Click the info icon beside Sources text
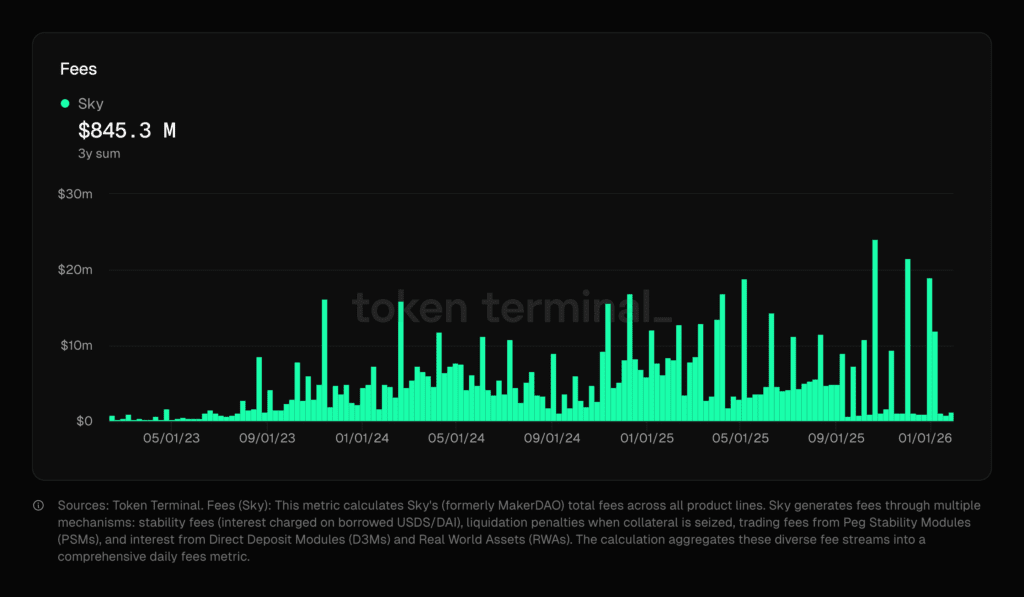This screenshot has height=597, width=1024. pos(38,505)
